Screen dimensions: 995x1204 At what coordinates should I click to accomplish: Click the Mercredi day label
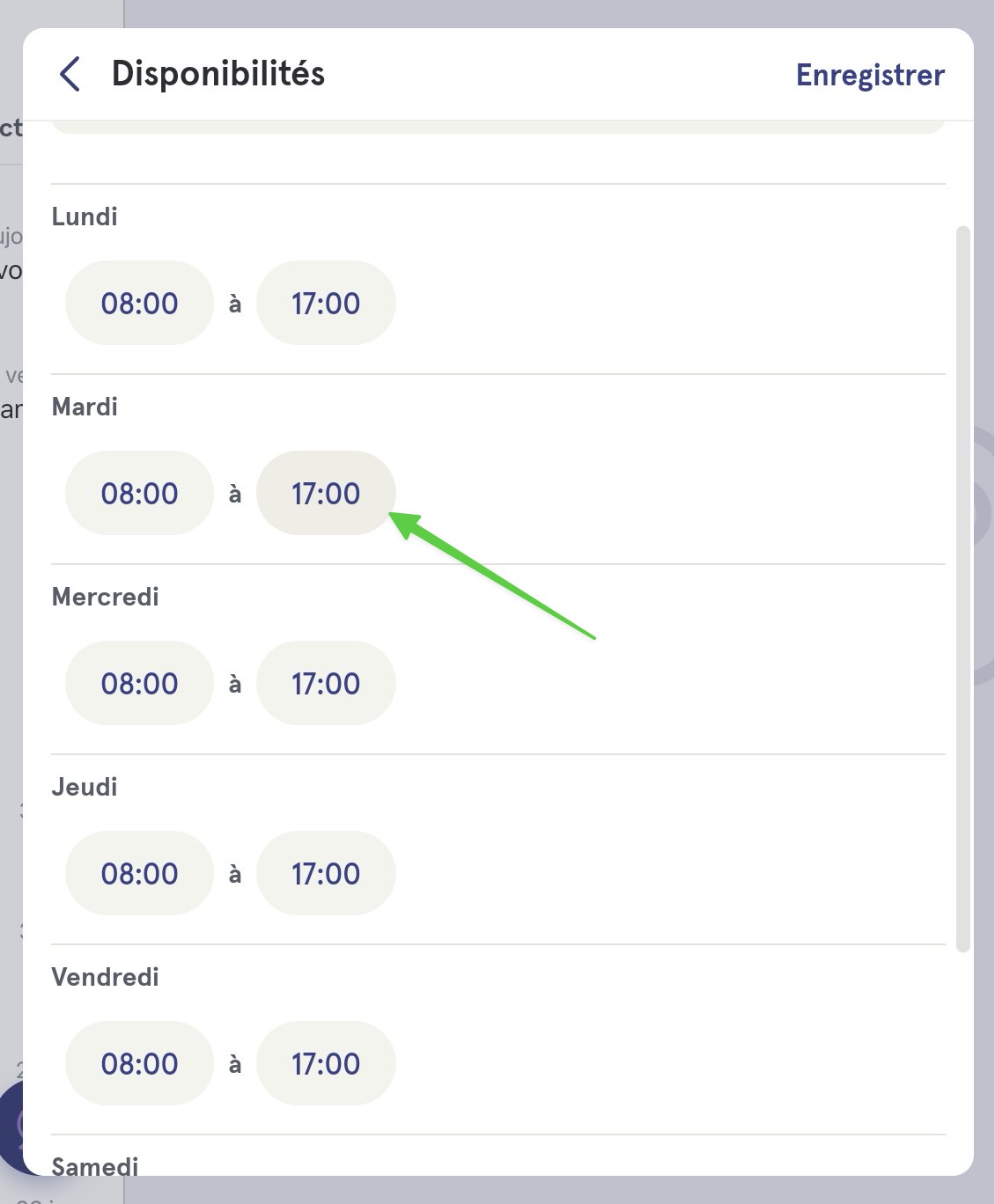[x=106, y=597]
